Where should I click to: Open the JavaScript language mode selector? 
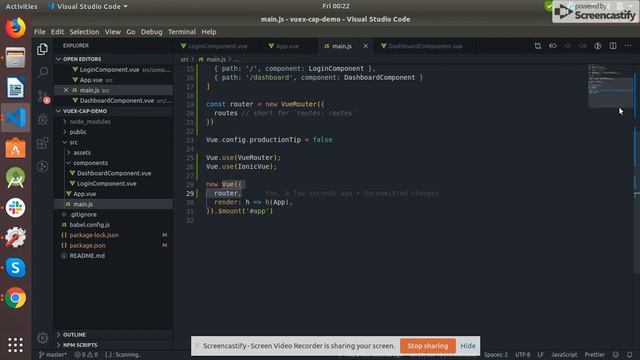click(564, 355)
